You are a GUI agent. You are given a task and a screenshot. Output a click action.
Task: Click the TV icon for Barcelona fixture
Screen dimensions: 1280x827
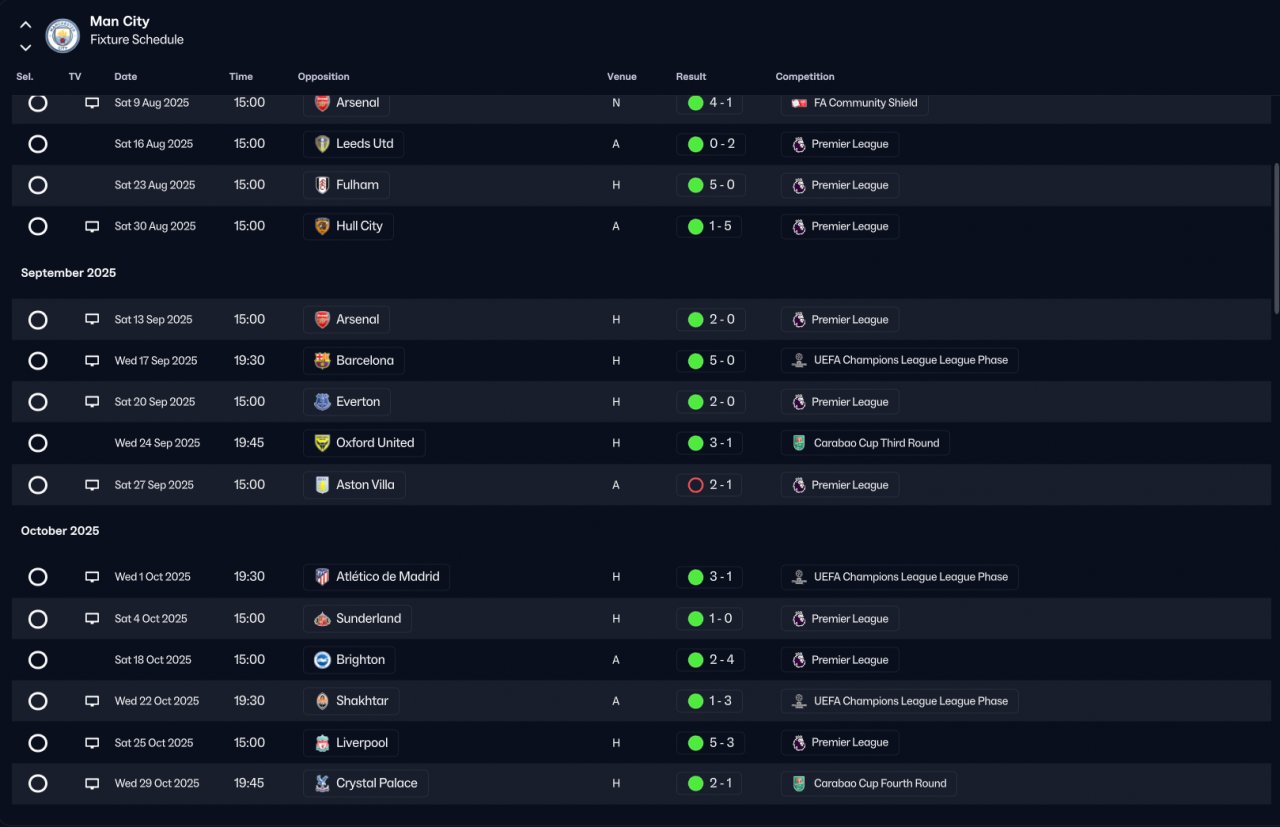(92, 361)
